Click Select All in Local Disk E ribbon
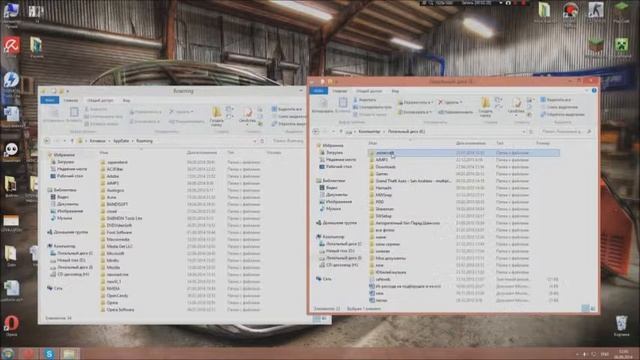This screenshot has height=360, width=640. point(556,100)
